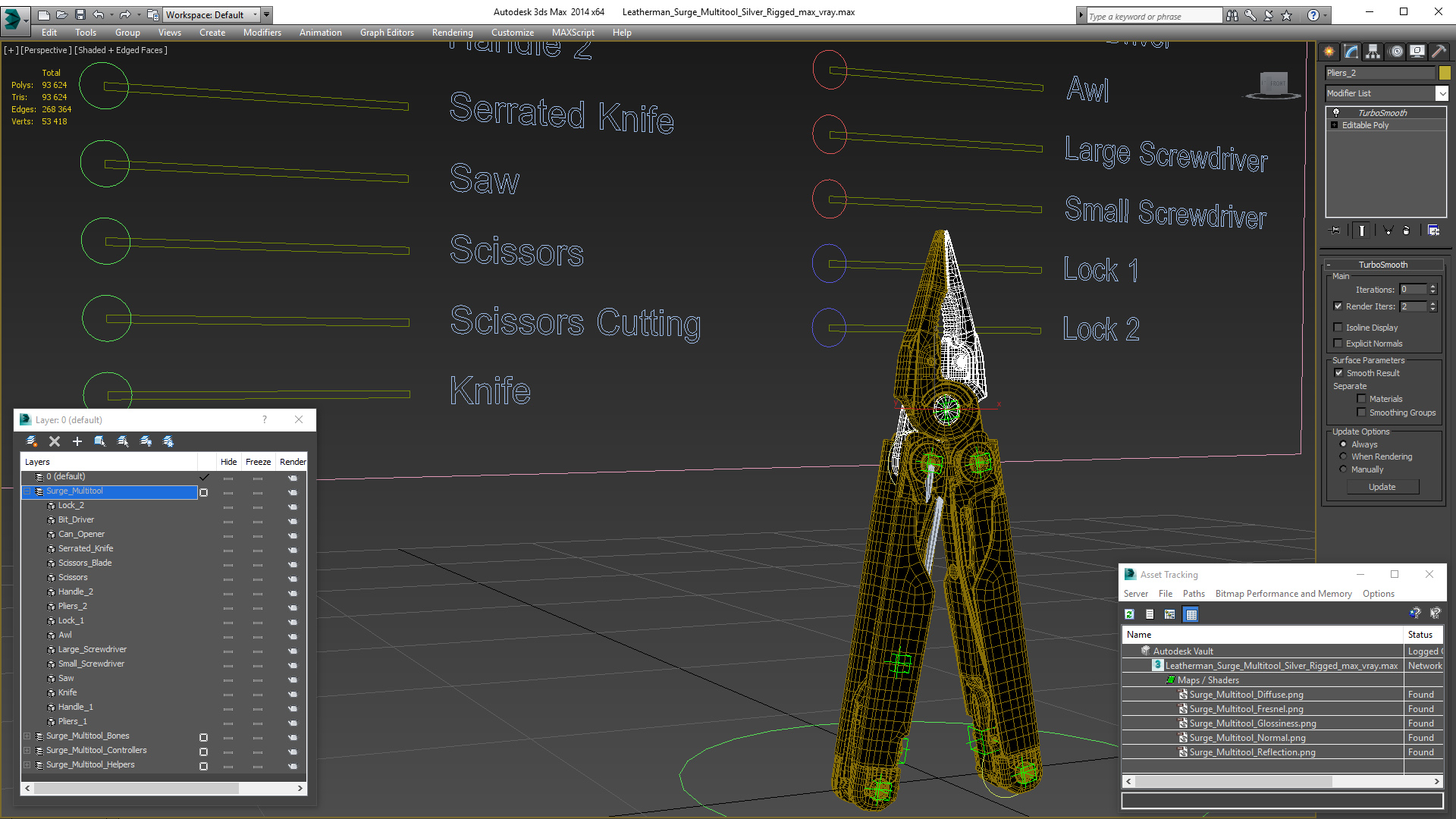Expand the Surge_Multitool_Helpers layer

coord(27,765)
